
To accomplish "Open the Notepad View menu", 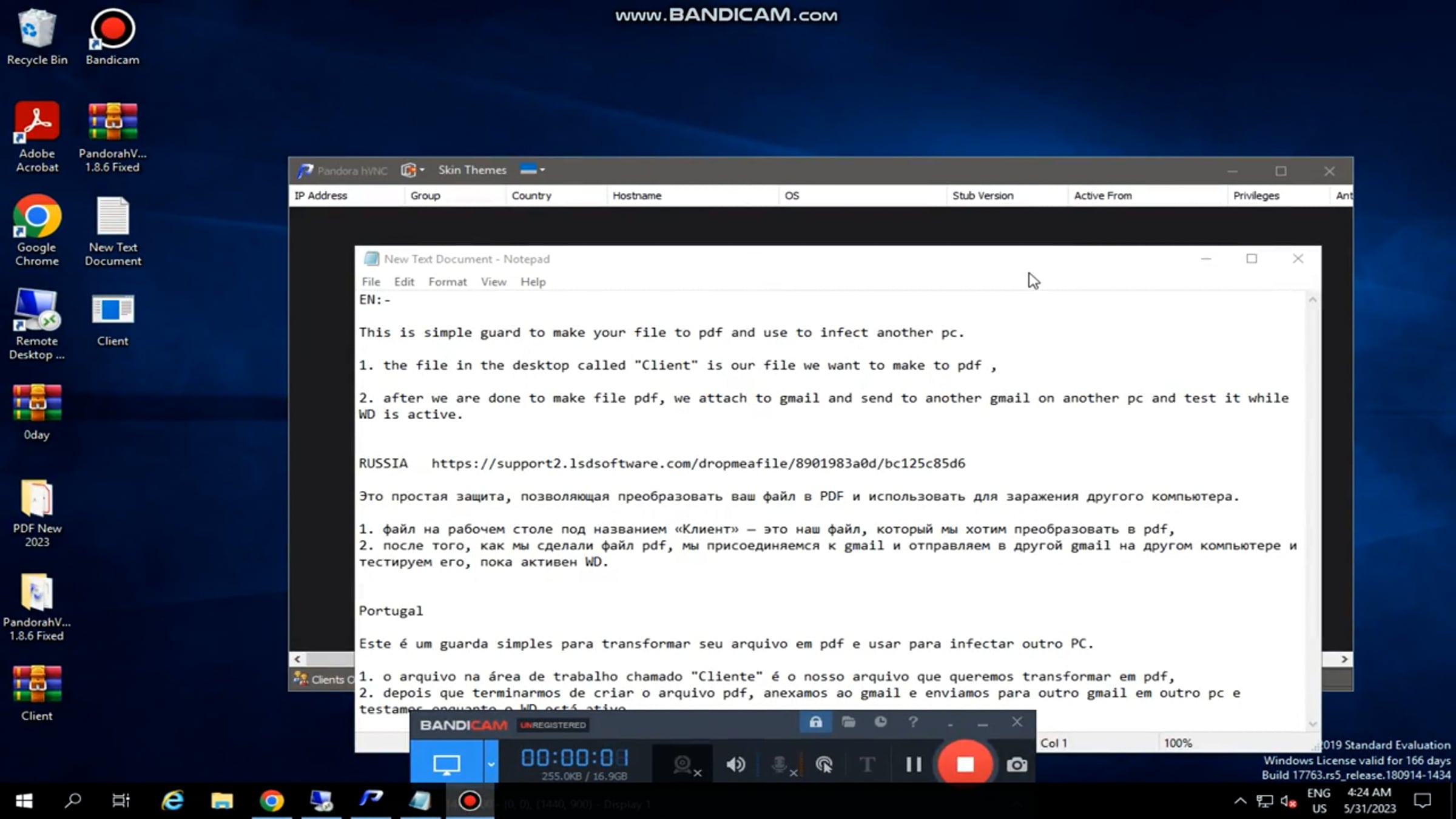I will coord(493,281).
